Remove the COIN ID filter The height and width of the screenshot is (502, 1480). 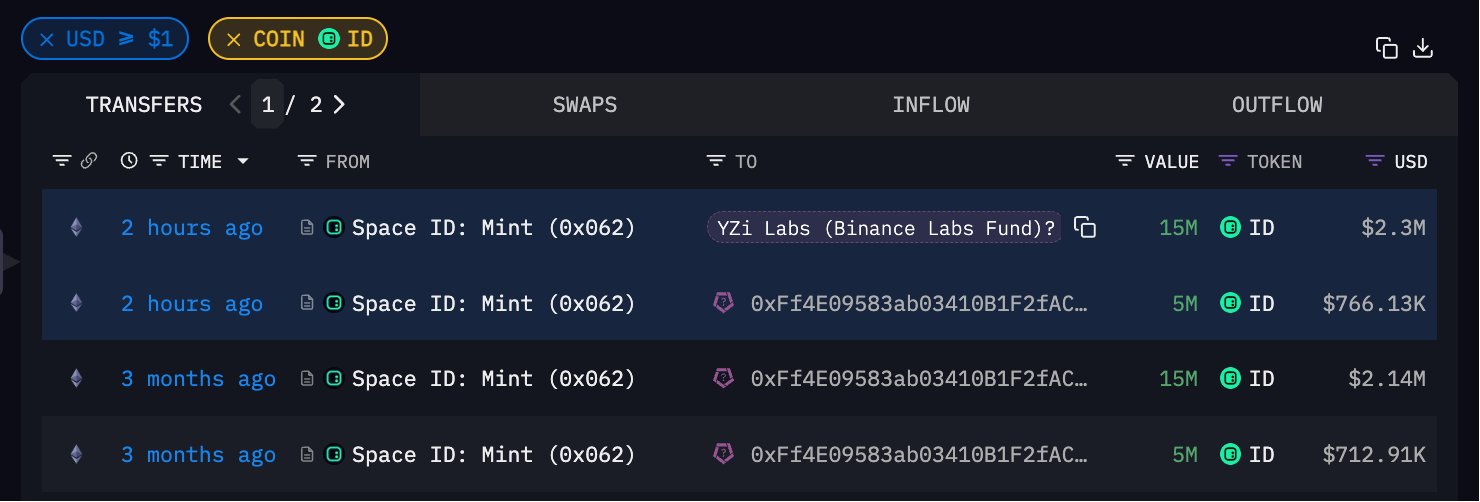pos(233,40)
